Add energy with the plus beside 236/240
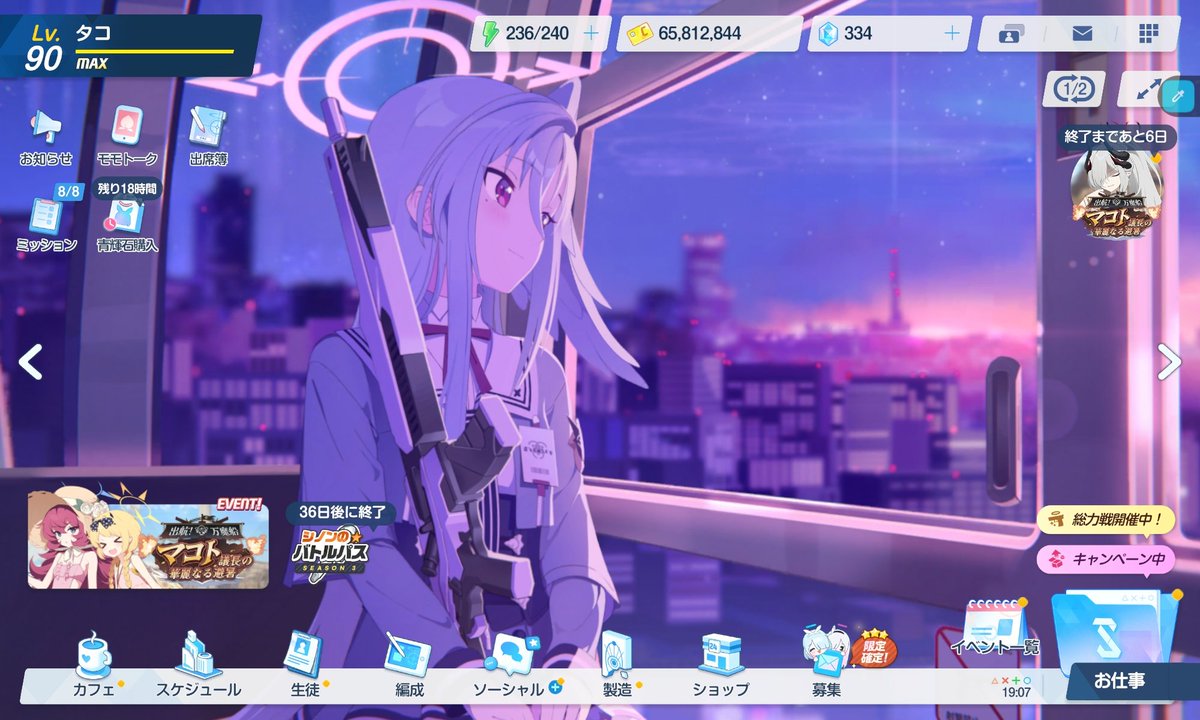Viewport: 1200px width, 720px height. [591, 33]
